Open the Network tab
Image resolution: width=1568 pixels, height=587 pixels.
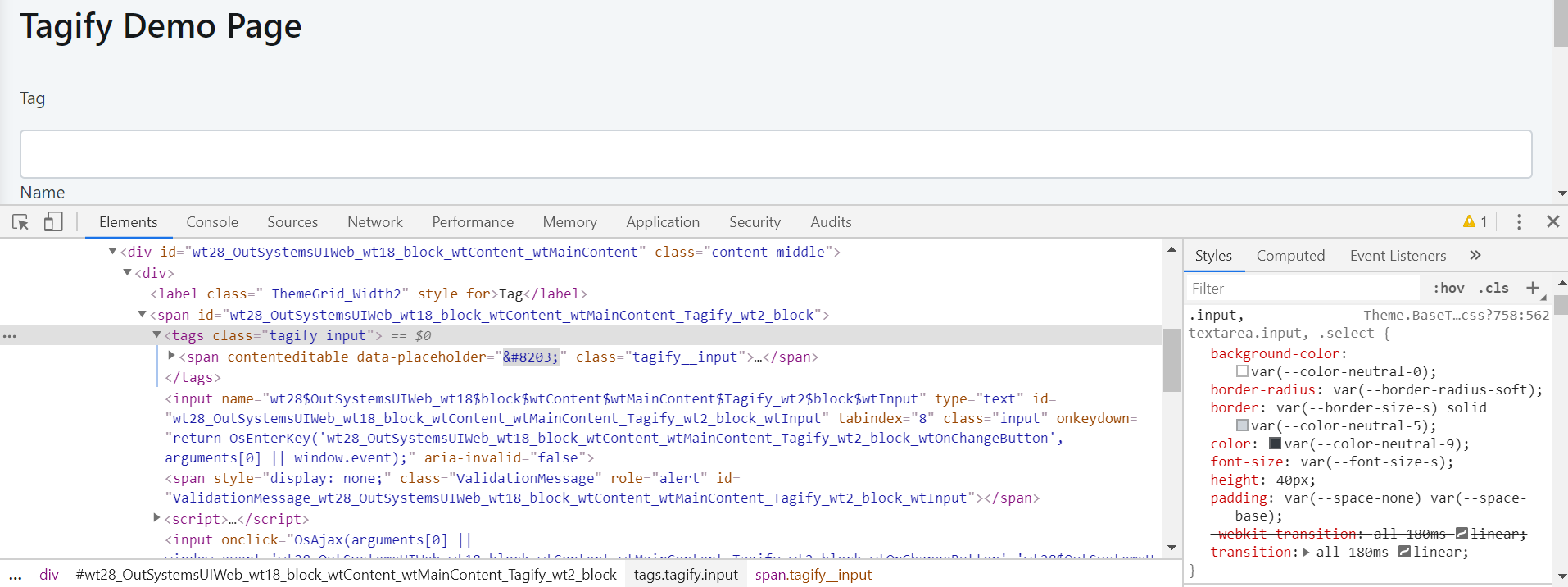point(374,222)
